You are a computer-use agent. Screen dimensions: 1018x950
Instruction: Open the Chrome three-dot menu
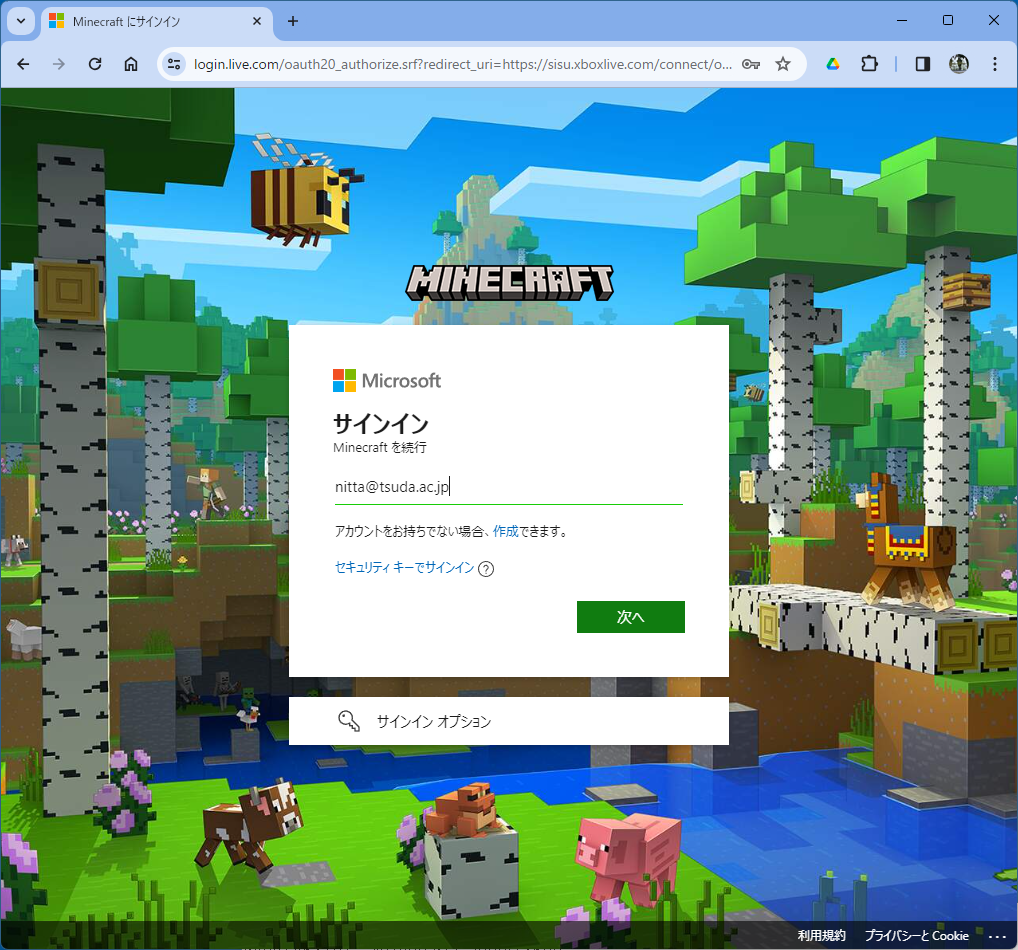pyautogui.click(x=994, y=64)
